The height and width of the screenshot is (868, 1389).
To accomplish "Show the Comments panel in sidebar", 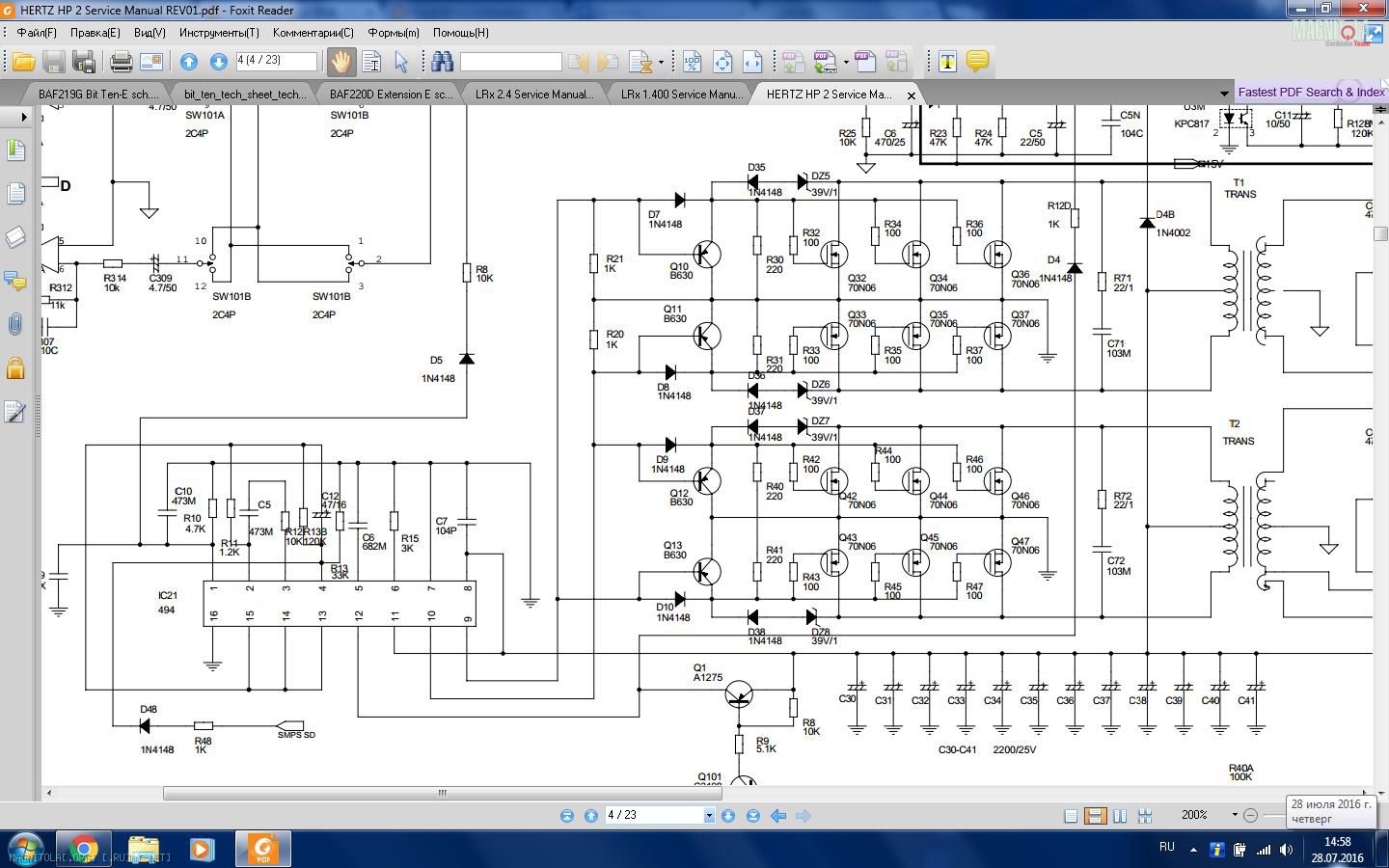I will pos(15,281).
